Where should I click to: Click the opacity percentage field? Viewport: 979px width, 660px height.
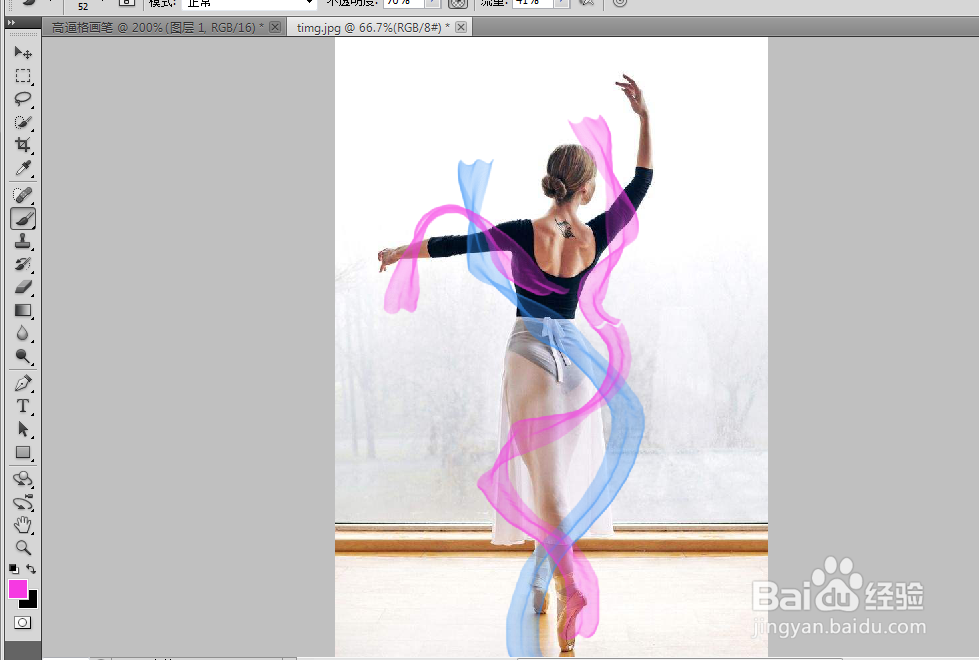(x=404, y=3)
